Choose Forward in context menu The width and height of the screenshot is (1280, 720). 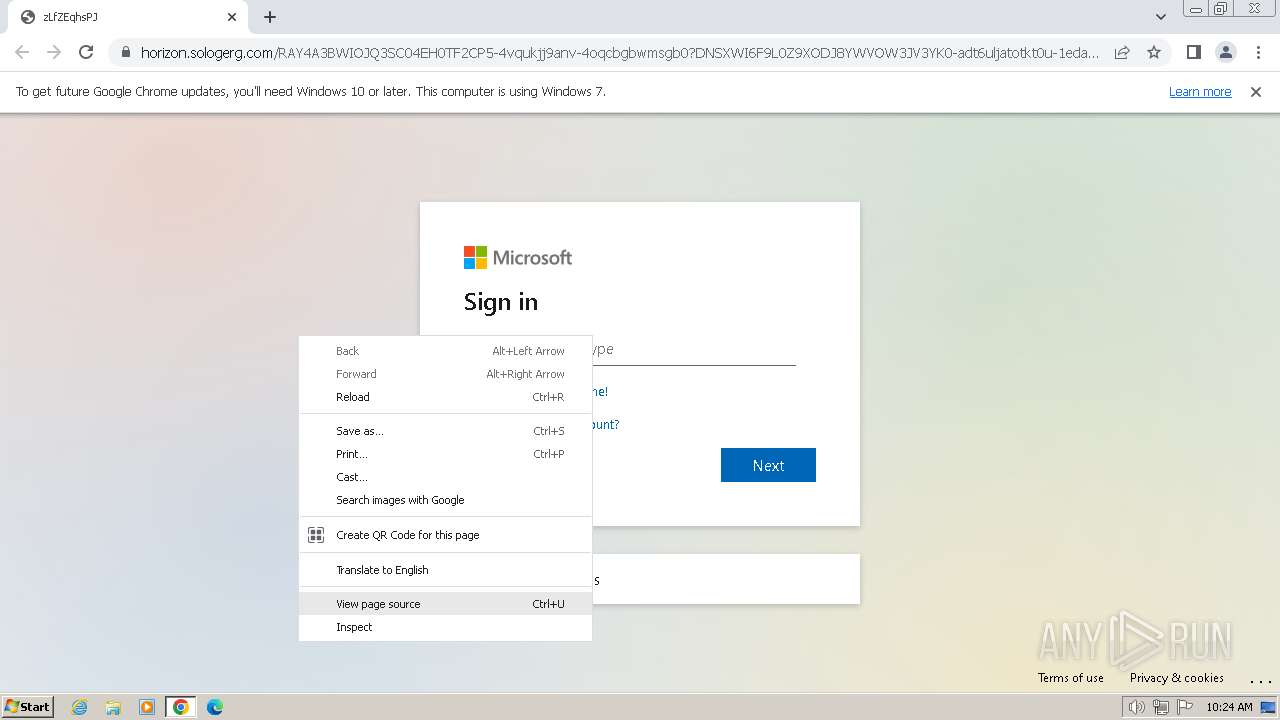tap(446, 374)
